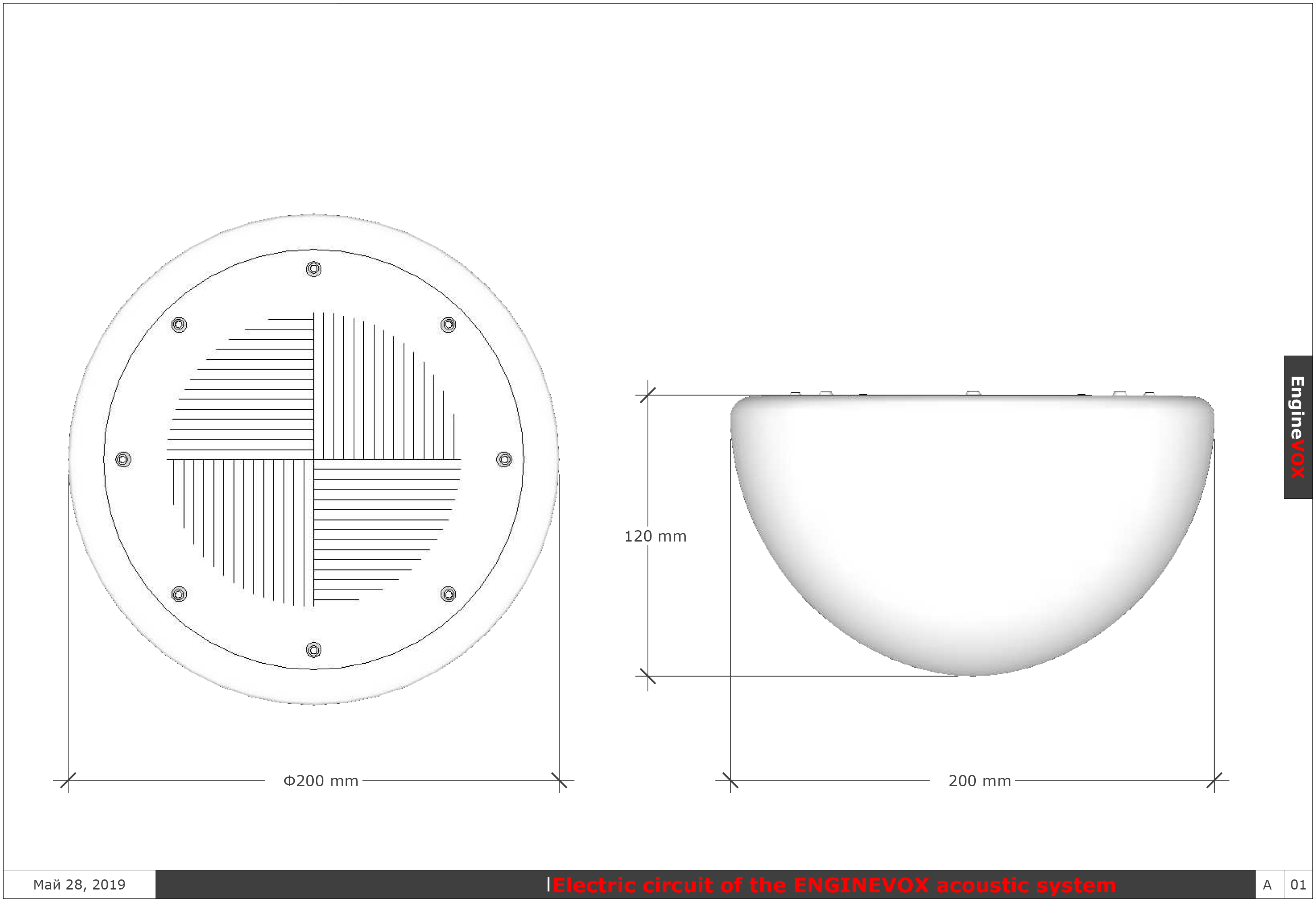This screenshot has height=902, width=1316.
Task: Select the rightmost screw on speaker ring
Action: point(504,459)
